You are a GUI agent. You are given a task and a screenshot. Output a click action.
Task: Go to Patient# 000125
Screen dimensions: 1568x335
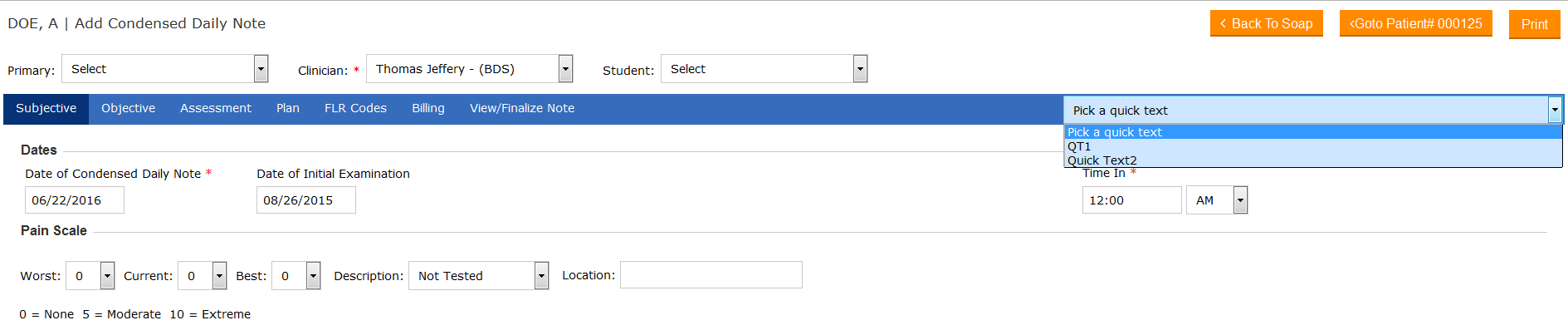[x=1415, y=23]
